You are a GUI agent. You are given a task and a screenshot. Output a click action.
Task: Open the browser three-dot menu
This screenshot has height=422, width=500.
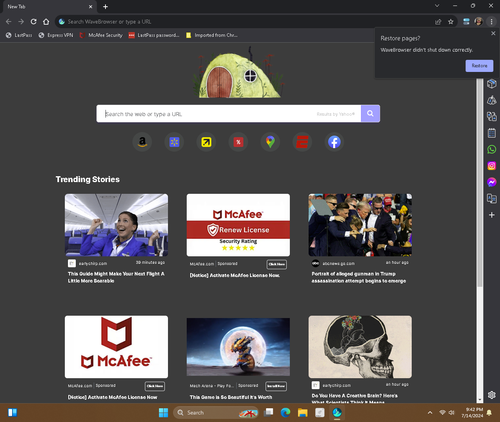click(491, 22)
